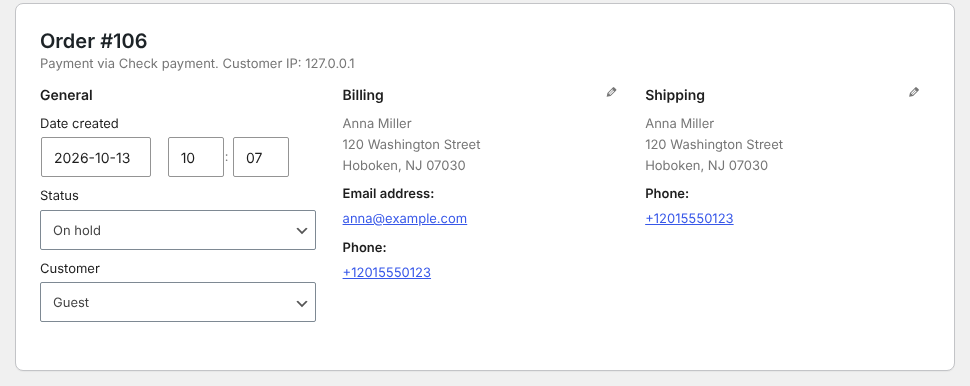
Task: Open the anna@example.com email link
Action: coord(405,218)
